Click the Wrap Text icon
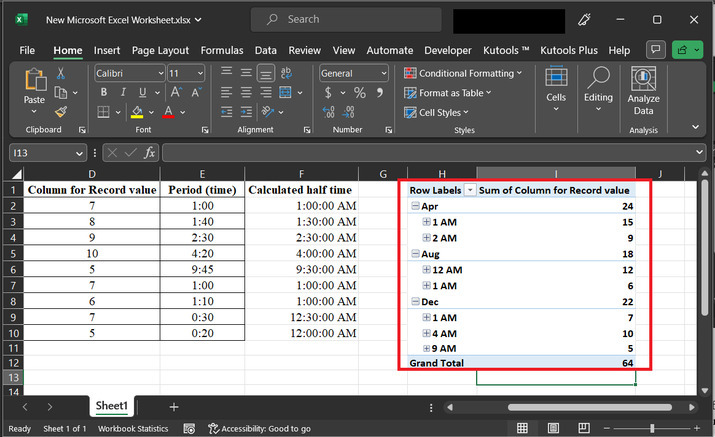Viewport: 715px width, 437px height. (x=287, y=73)
